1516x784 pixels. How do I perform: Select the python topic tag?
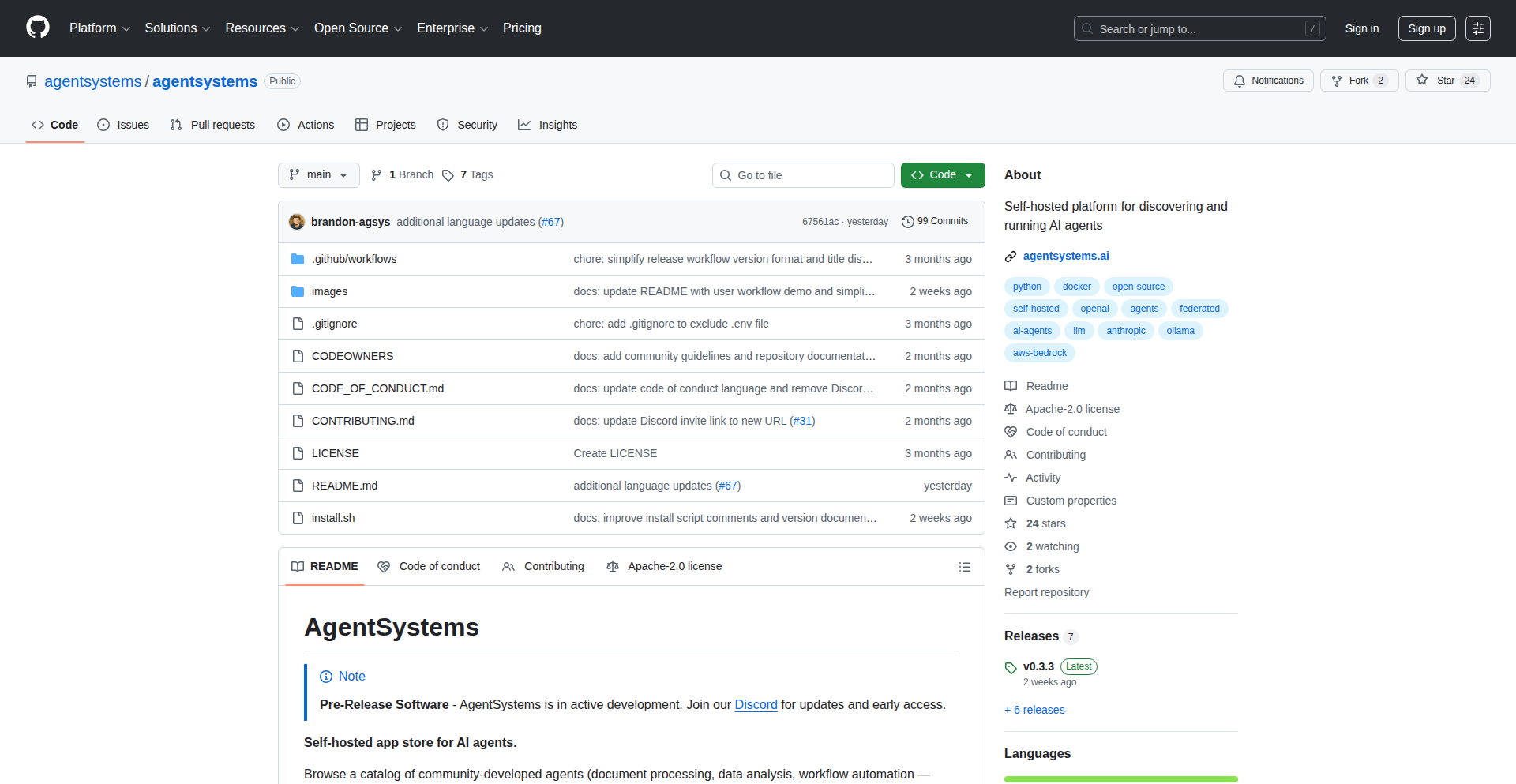[x=1026, y=287]
